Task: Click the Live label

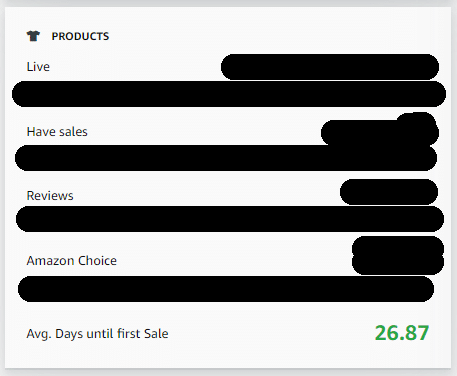Action: pos(38,67)
